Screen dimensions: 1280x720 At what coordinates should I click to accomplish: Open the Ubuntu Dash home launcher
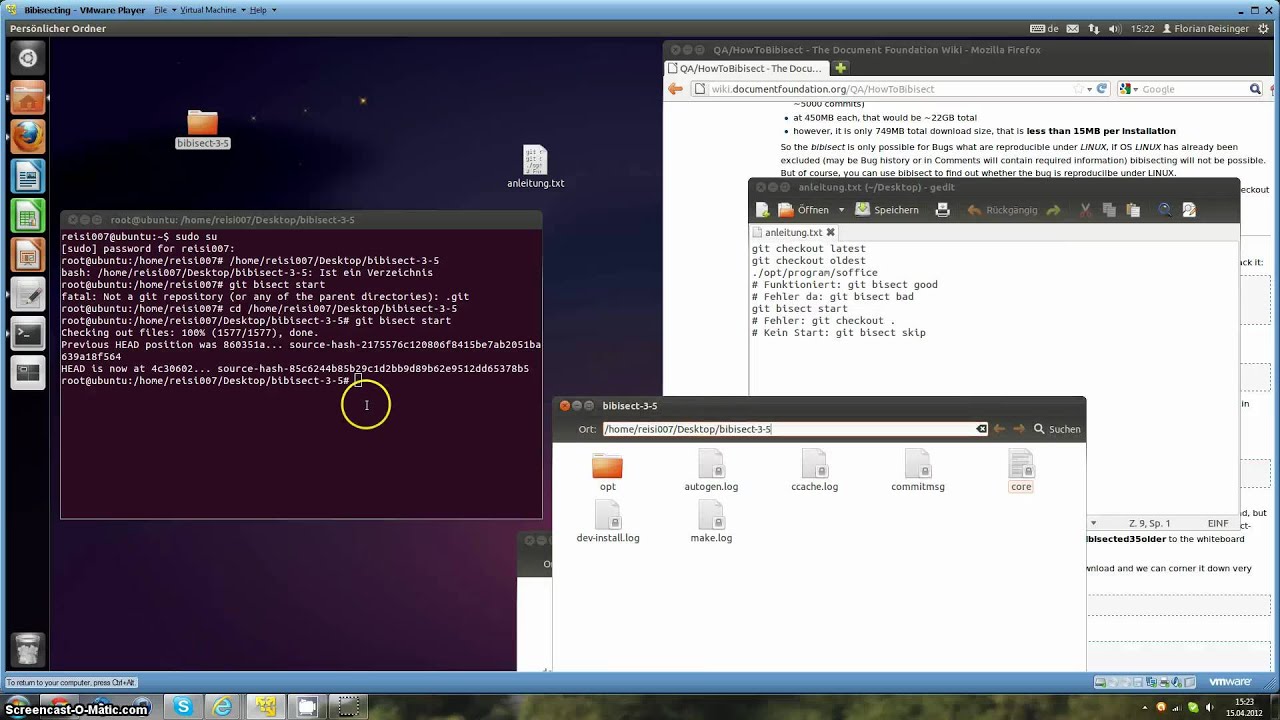[x=27, y=58]
